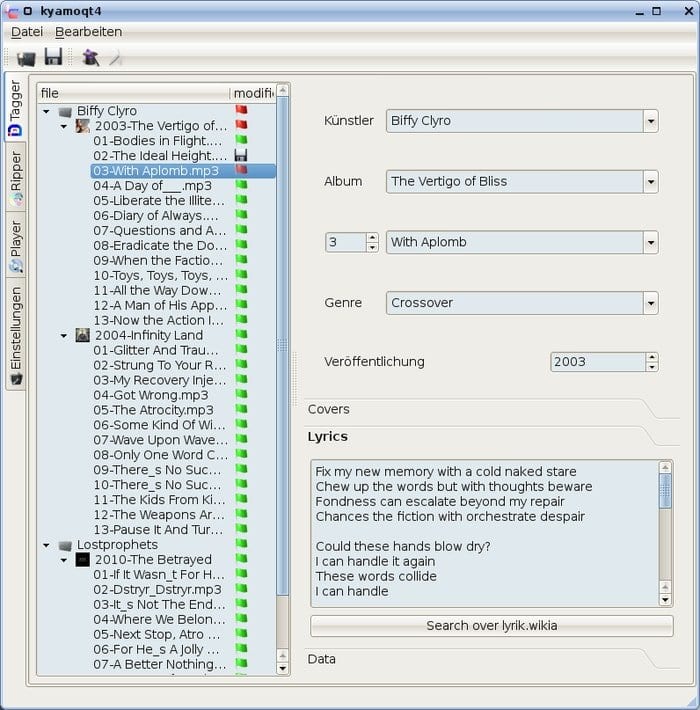
Task: Click green flag beside 01-Bodies in Flight
Action: point(241,140)
